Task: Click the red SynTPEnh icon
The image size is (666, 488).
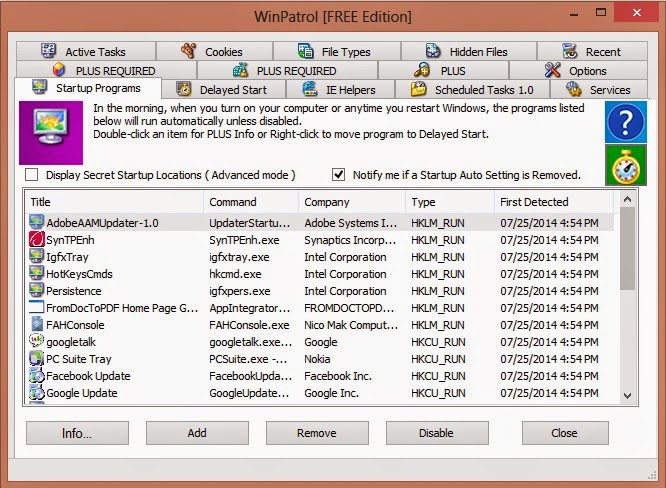Action: (x=37, y=239)
